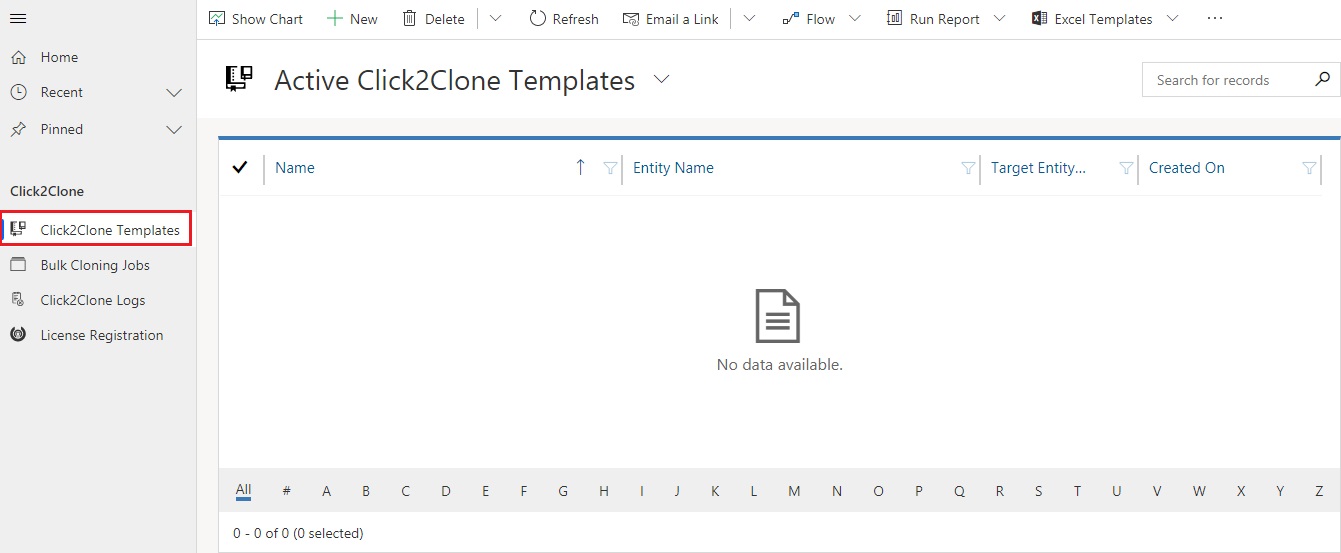Expand the Flow dropdown chevron
The height and width of the screenshot is (553, 1341).
[855, 18]
